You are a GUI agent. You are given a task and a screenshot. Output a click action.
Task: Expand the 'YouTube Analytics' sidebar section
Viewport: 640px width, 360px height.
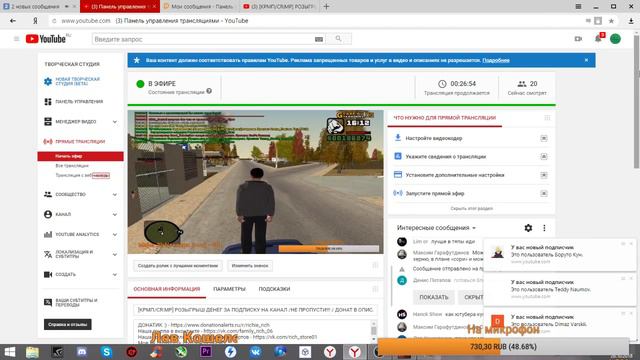click(x=115, y=234)
